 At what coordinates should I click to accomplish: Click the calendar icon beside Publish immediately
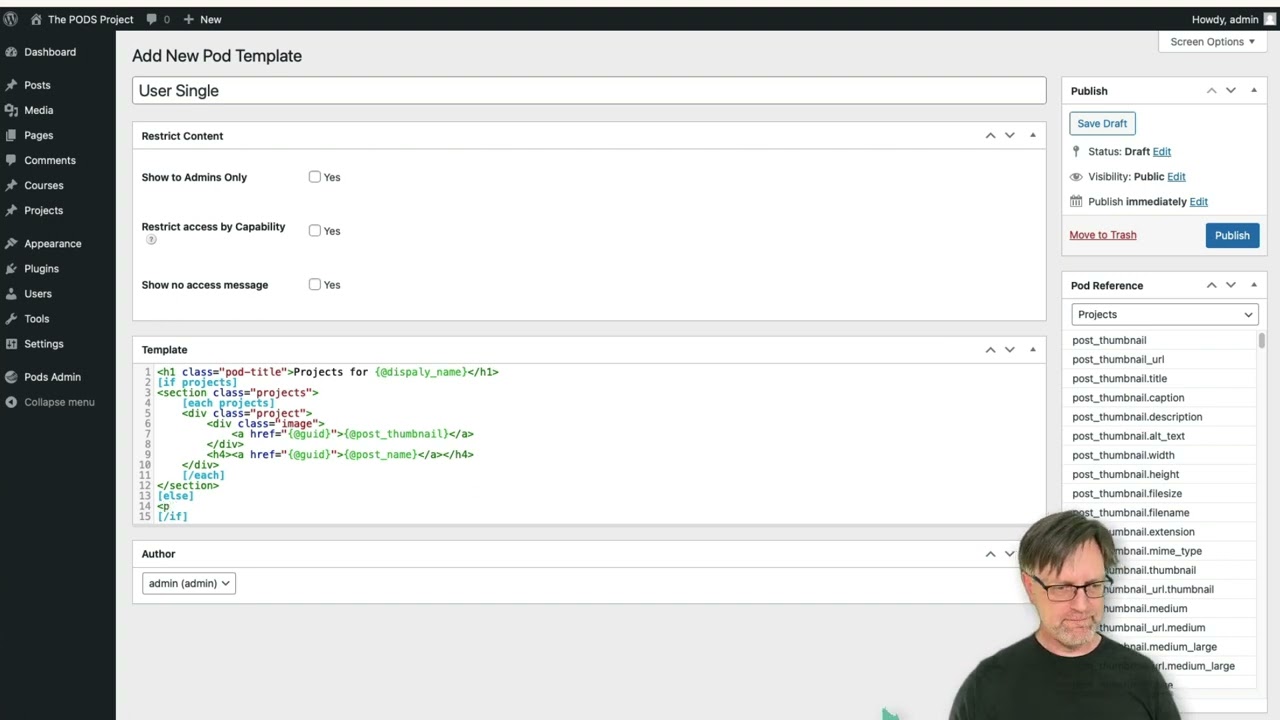tap(1076, 201)
